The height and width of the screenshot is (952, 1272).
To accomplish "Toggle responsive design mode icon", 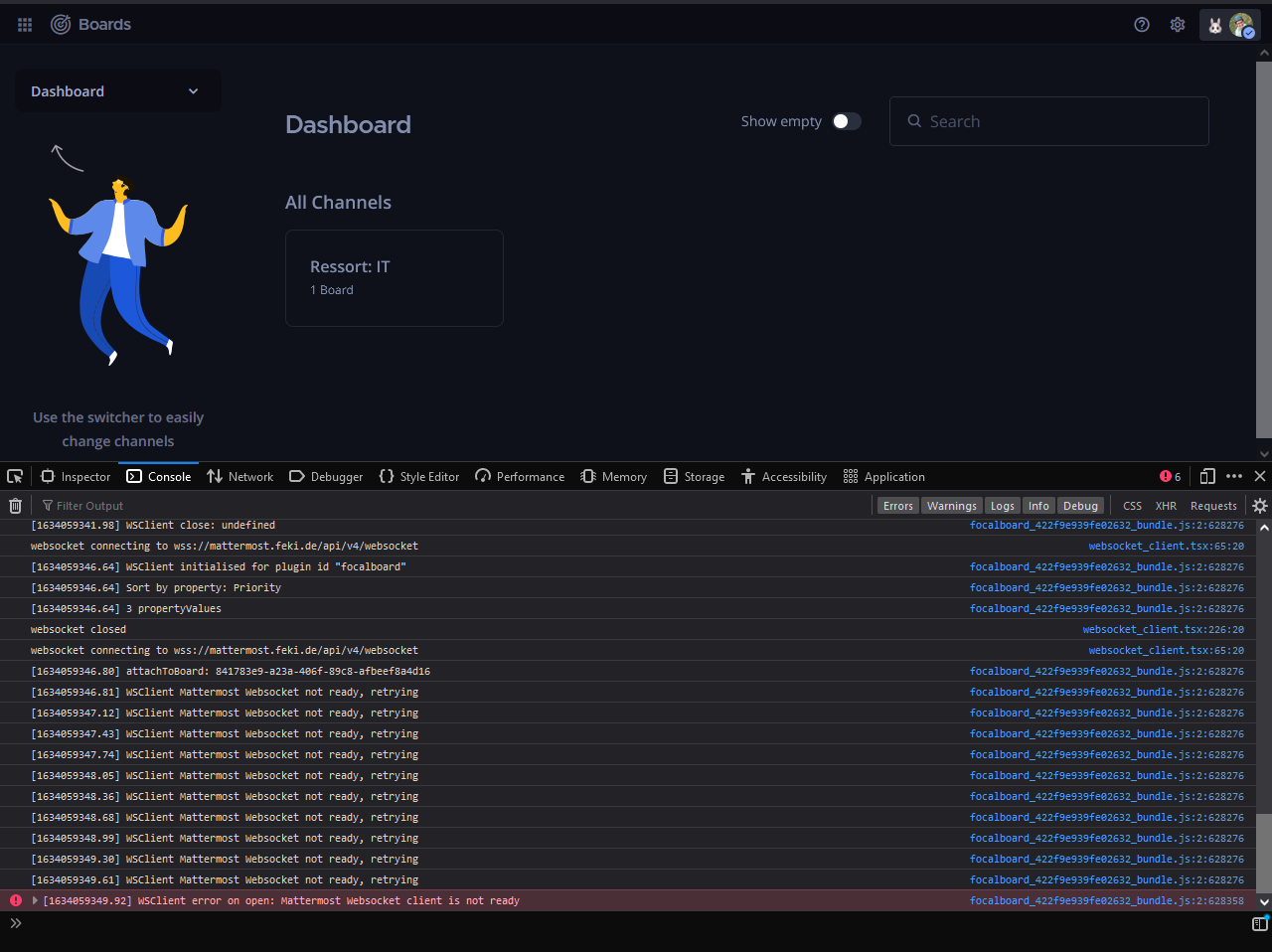I will 1207,477.
